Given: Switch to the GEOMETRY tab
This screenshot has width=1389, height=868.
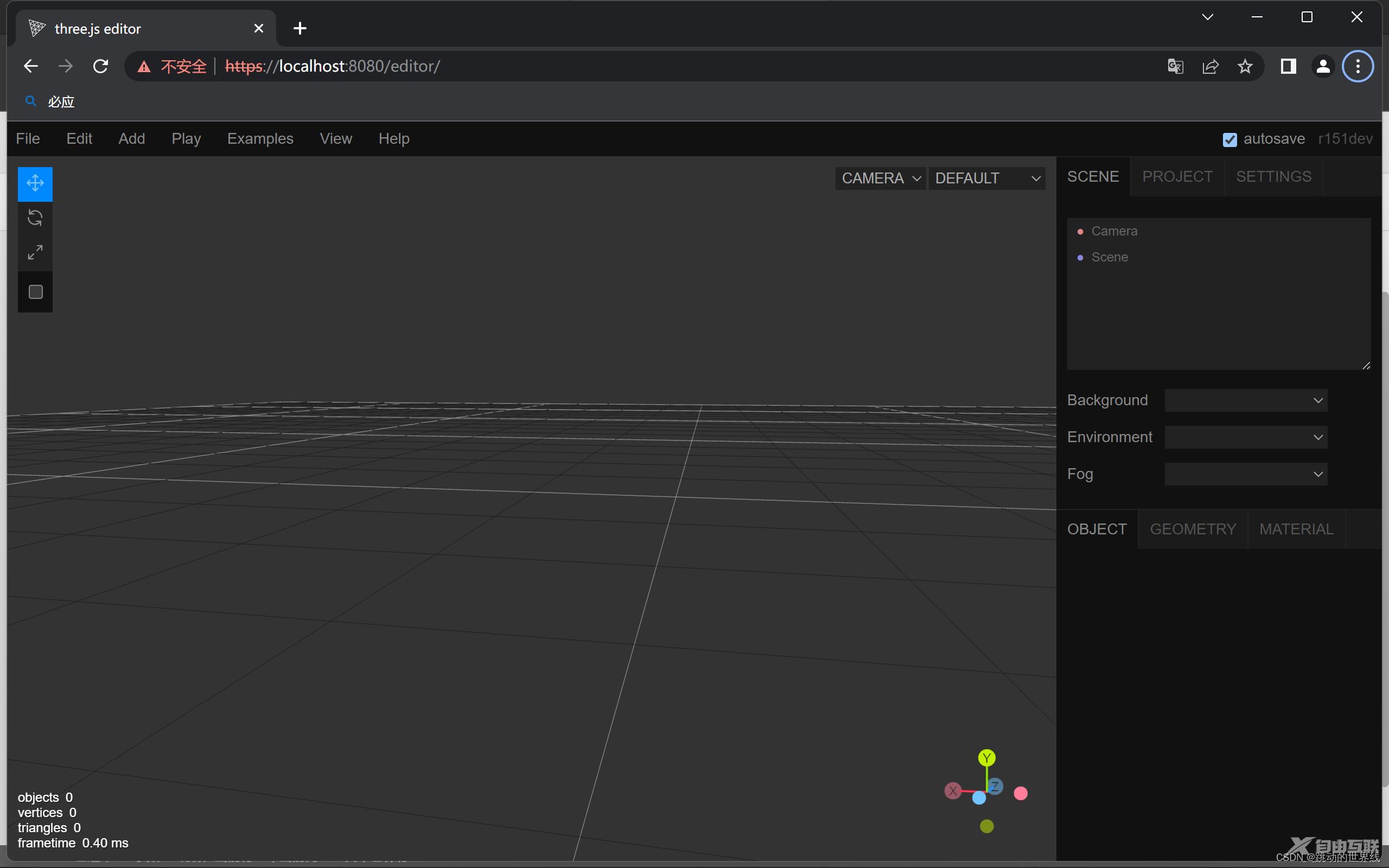Looking at the screenshot, I should point(1192,529).
